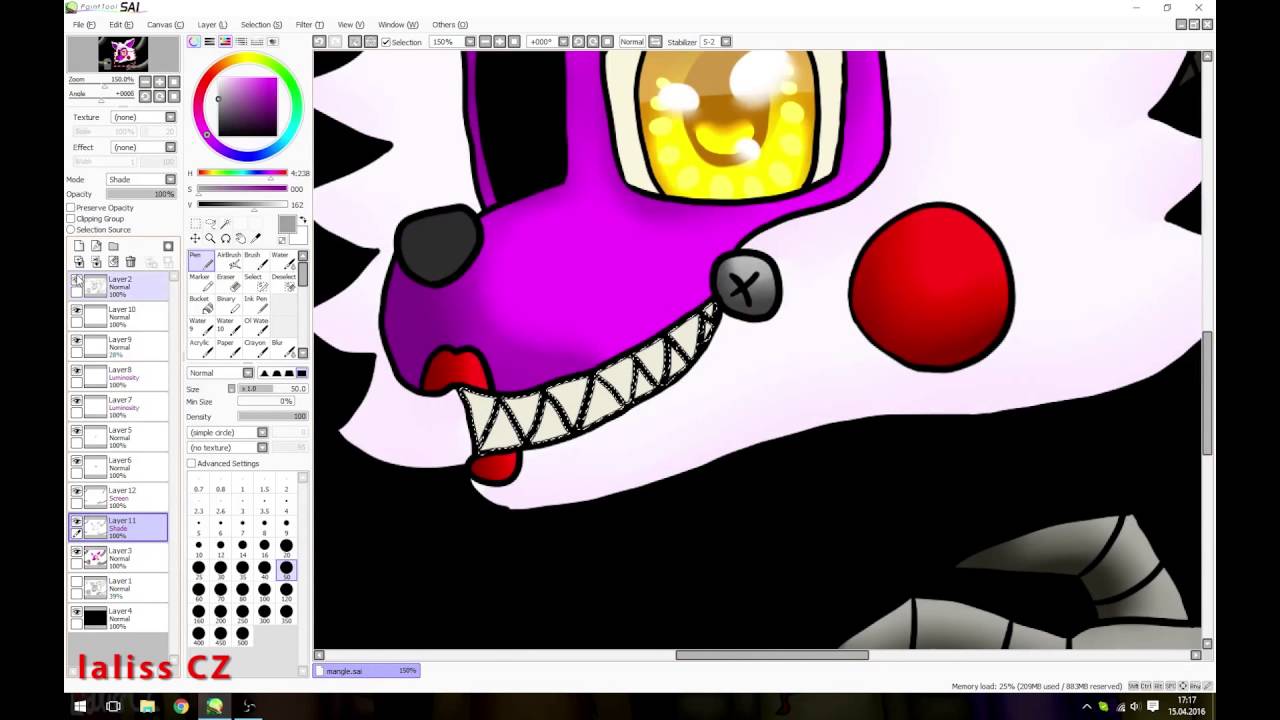Screen dimensions: 1280x720
Task: Create a new layer folder
Action: pos(113,246)
